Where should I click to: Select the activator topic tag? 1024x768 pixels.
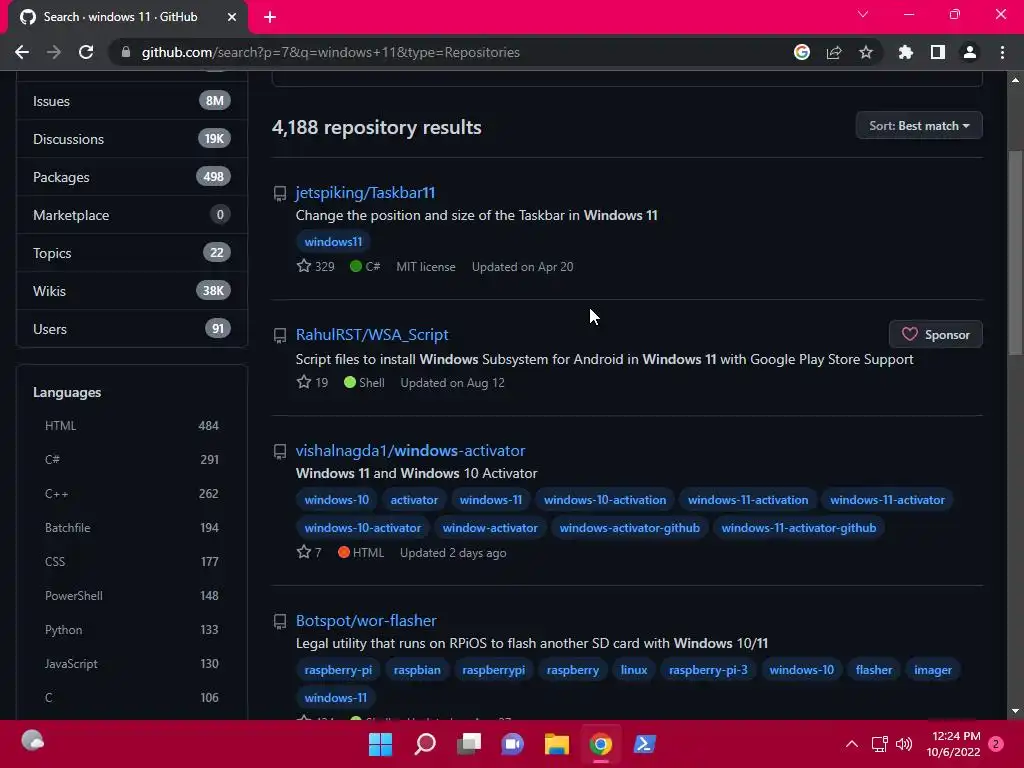414,500
